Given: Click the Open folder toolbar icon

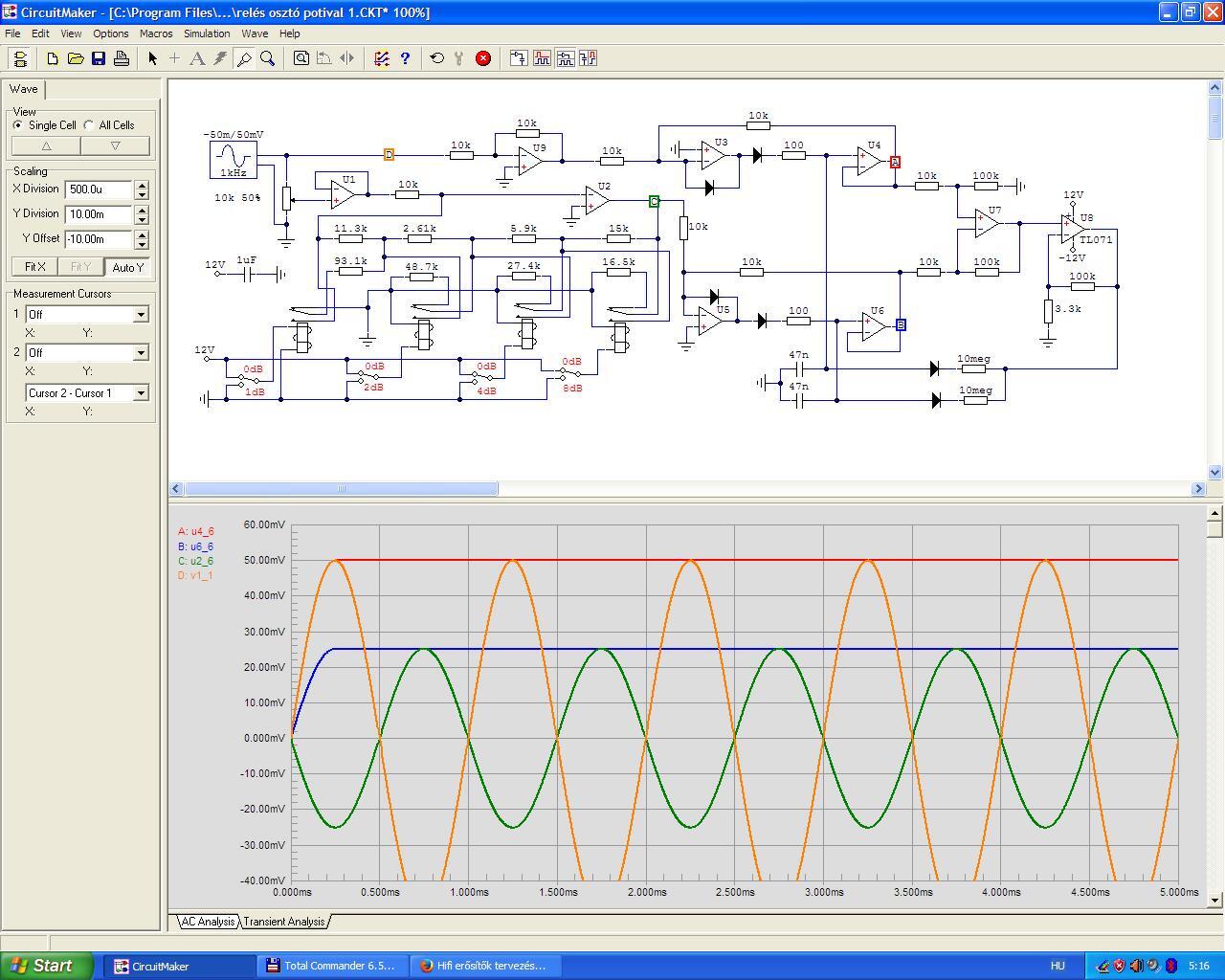Looking at the screenshot, I should (76, 58).
